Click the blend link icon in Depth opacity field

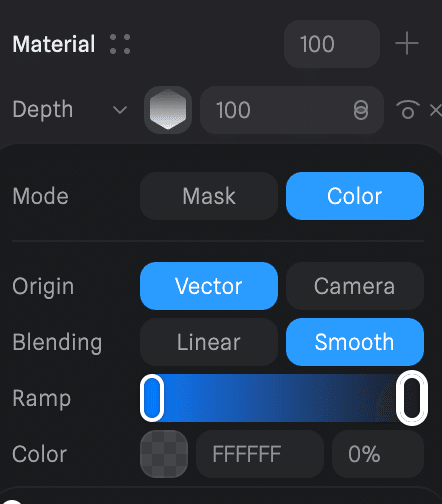[361, 110]
